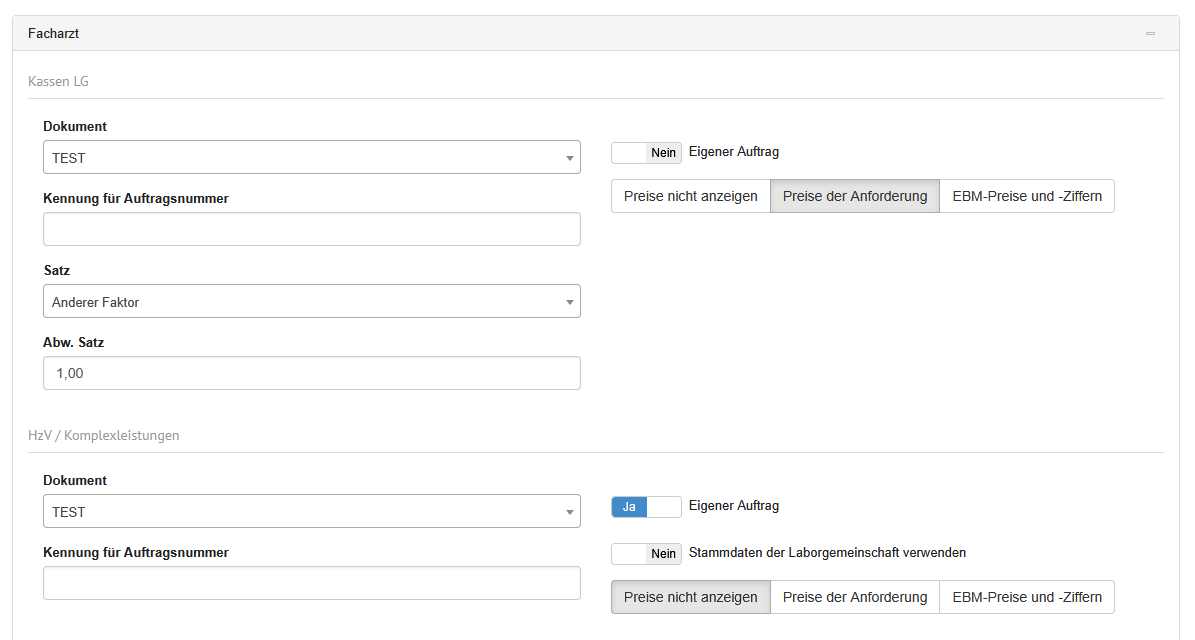Image resolution: width=1195 pixels, height=640 pixels.
Task: Toggle Eigener Auftrag switch in HzV section
Action: tap(646, 507)
